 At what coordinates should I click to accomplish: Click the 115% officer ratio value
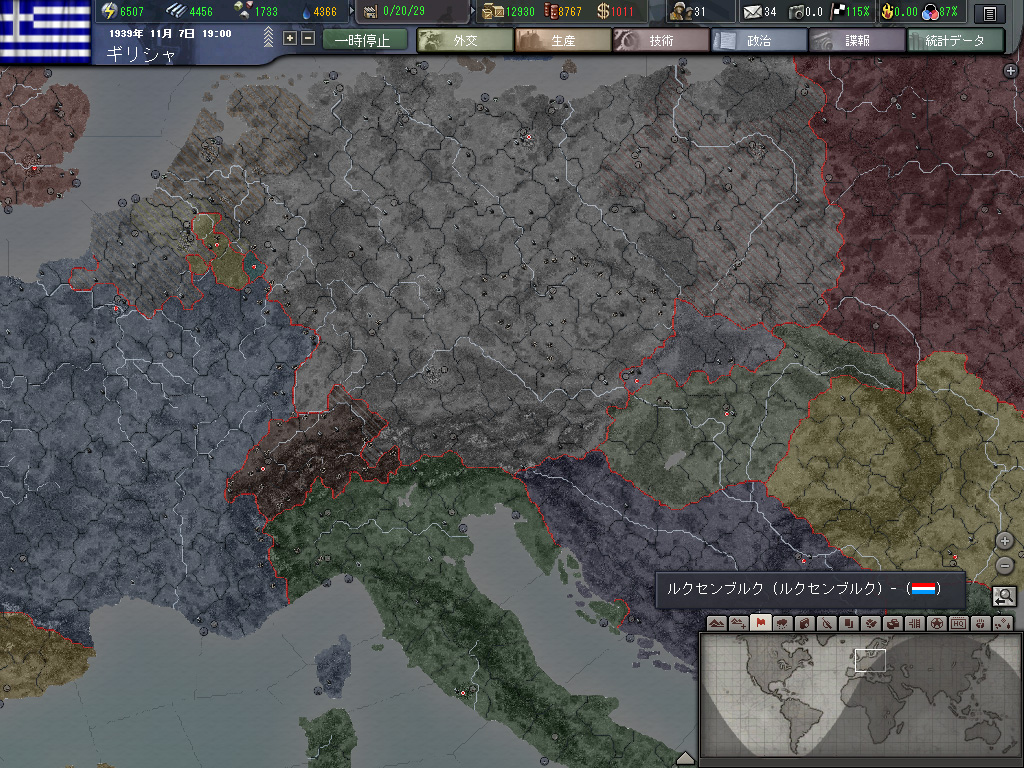(x=857, y=12)
